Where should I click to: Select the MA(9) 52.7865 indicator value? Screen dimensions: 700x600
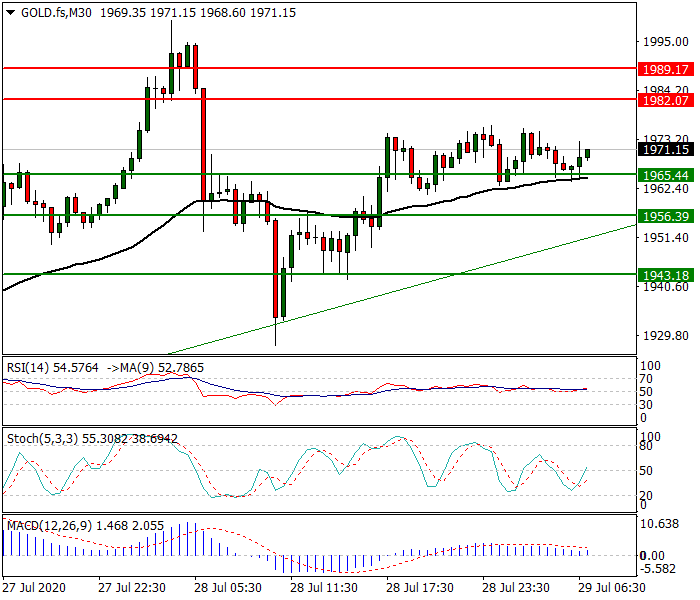point(161,368)
